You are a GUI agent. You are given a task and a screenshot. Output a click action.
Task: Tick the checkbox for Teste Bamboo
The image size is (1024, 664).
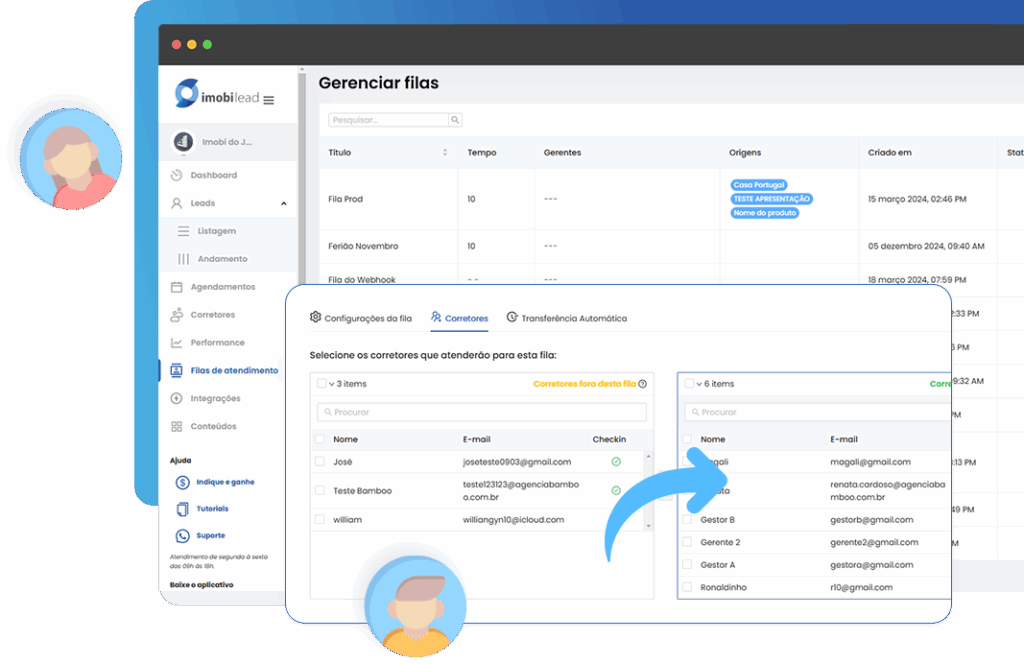[x=319, y=490]
